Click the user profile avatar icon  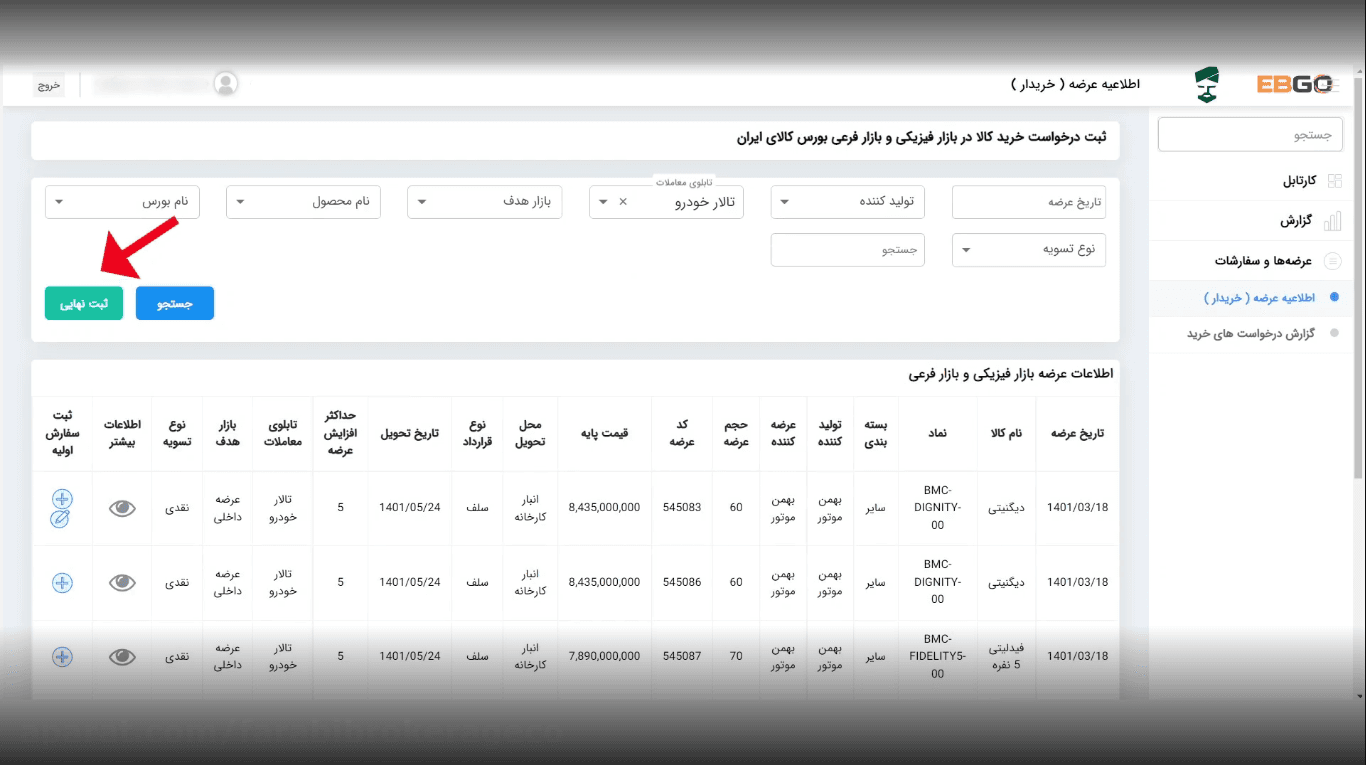tap(226, 84)
